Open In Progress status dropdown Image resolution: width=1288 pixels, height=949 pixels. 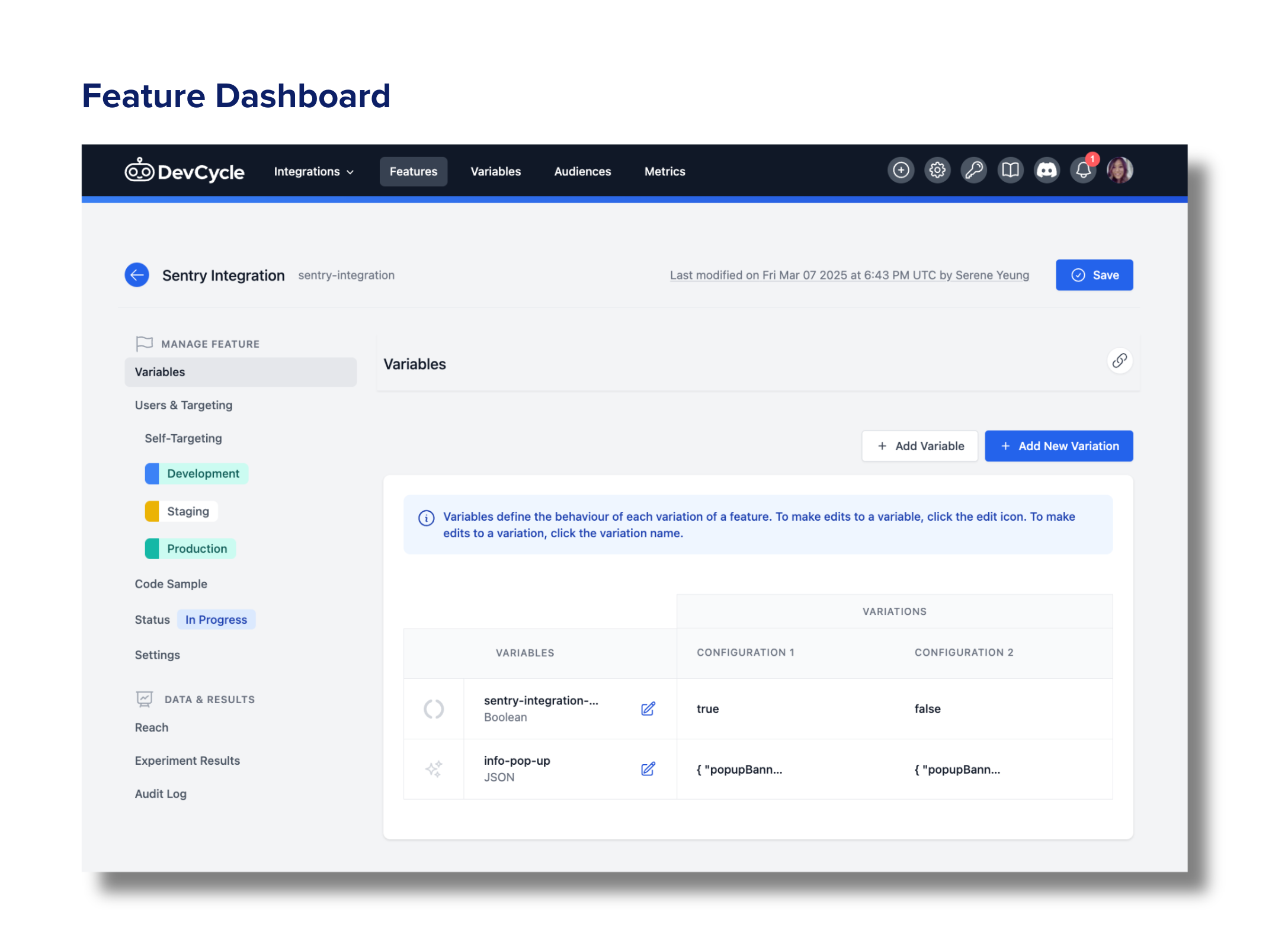(216, 620)
